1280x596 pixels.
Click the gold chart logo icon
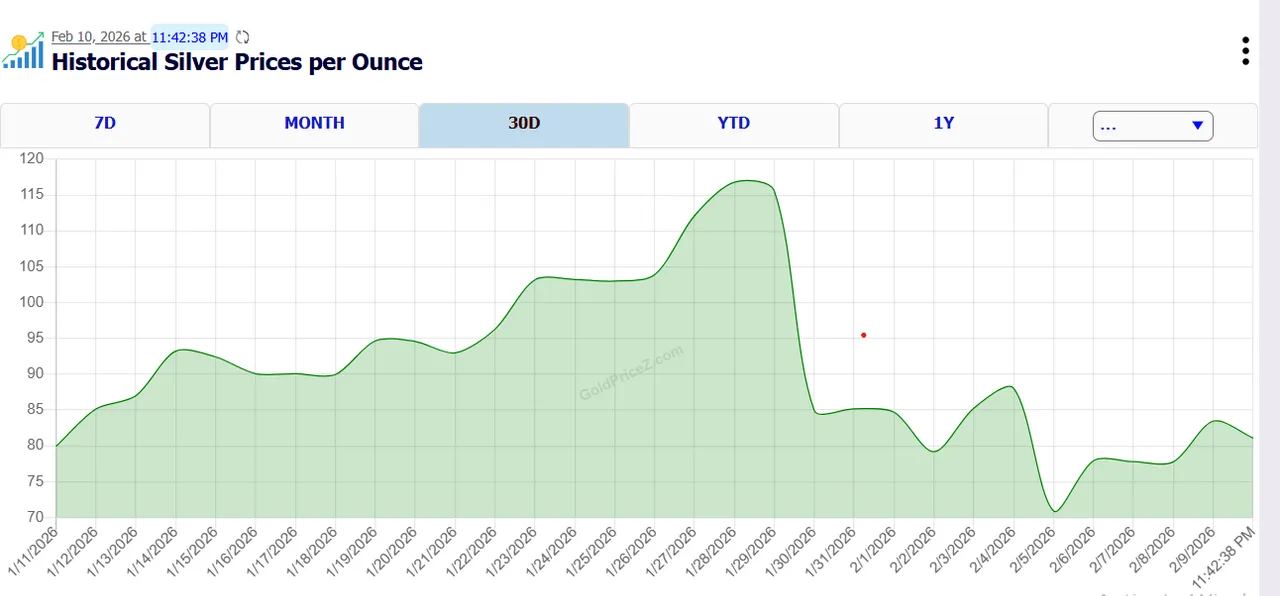(x=23, y=50)
